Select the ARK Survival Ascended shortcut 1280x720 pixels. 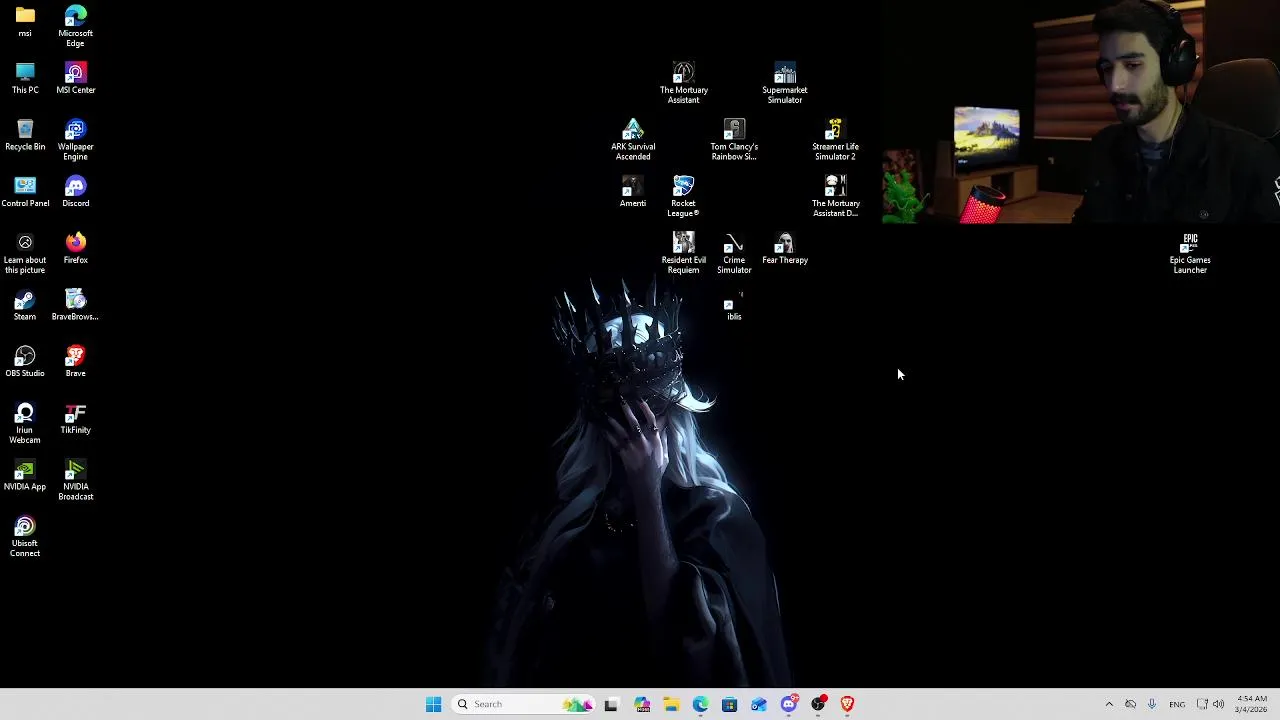[x=633, y=140]
